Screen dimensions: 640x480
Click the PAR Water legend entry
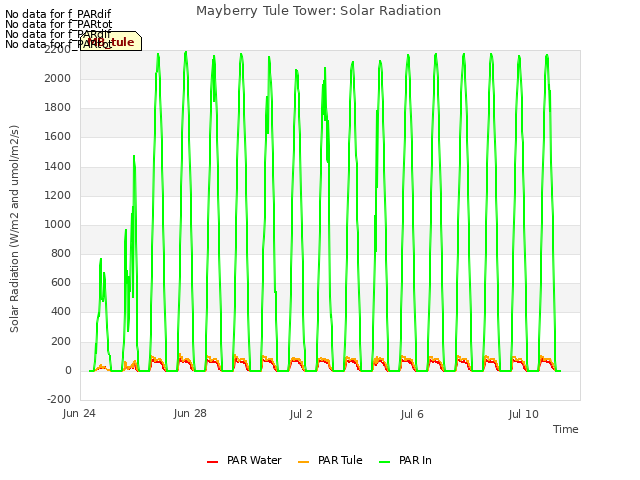click(x=244, y=460)
